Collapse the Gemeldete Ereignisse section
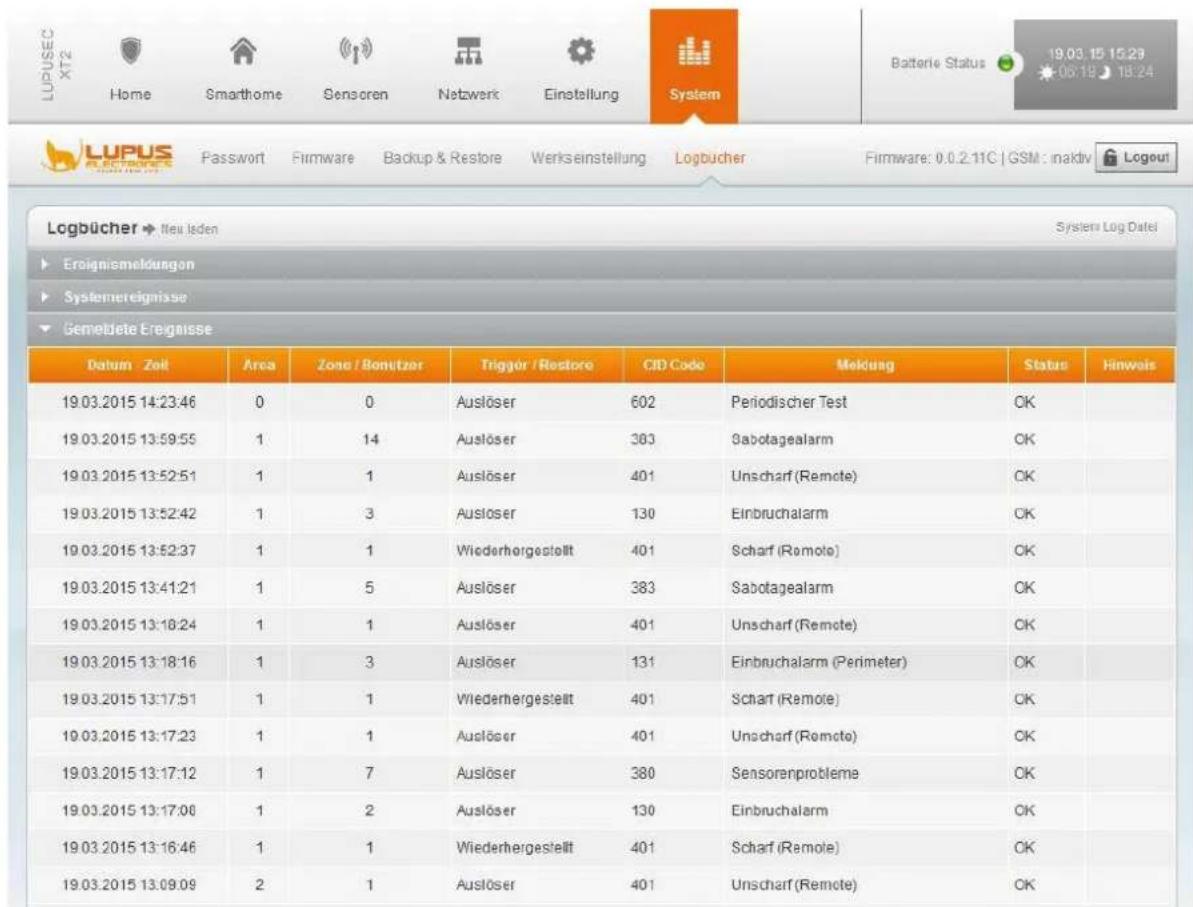 602,329
